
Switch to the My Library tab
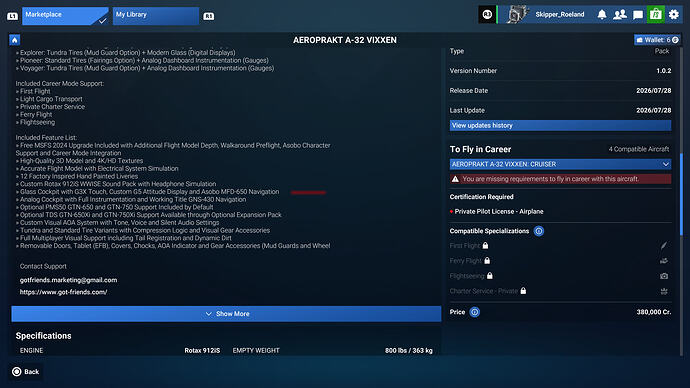[x=155, y=16]
